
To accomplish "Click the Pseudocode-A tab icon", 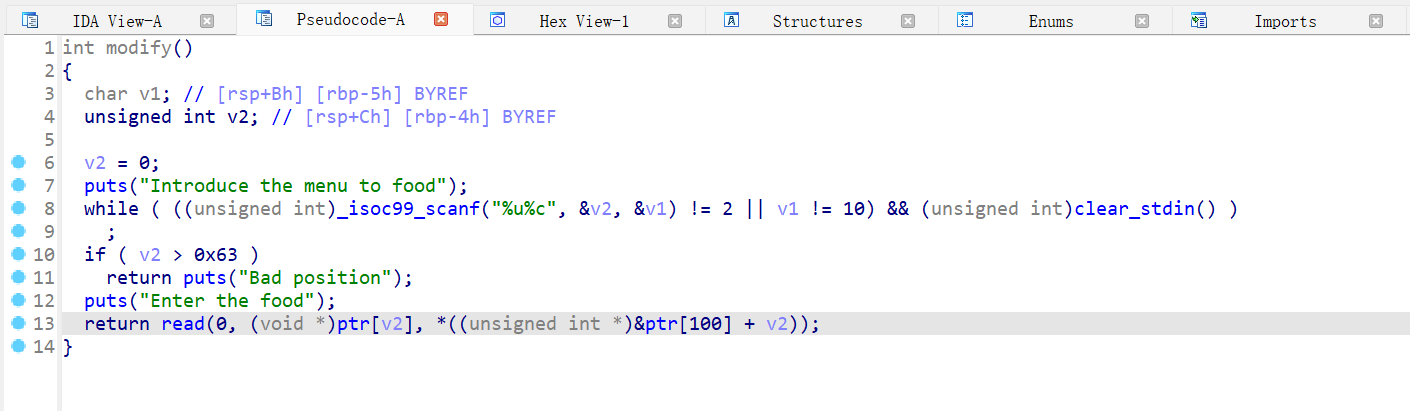I will pyautogui.click(x=264, y=18).
